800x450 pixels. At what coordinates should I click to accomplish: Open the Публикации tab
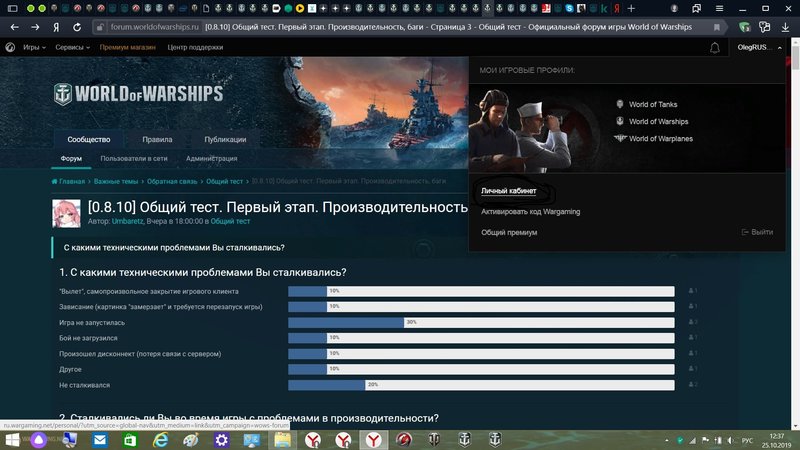pos(225,140)
